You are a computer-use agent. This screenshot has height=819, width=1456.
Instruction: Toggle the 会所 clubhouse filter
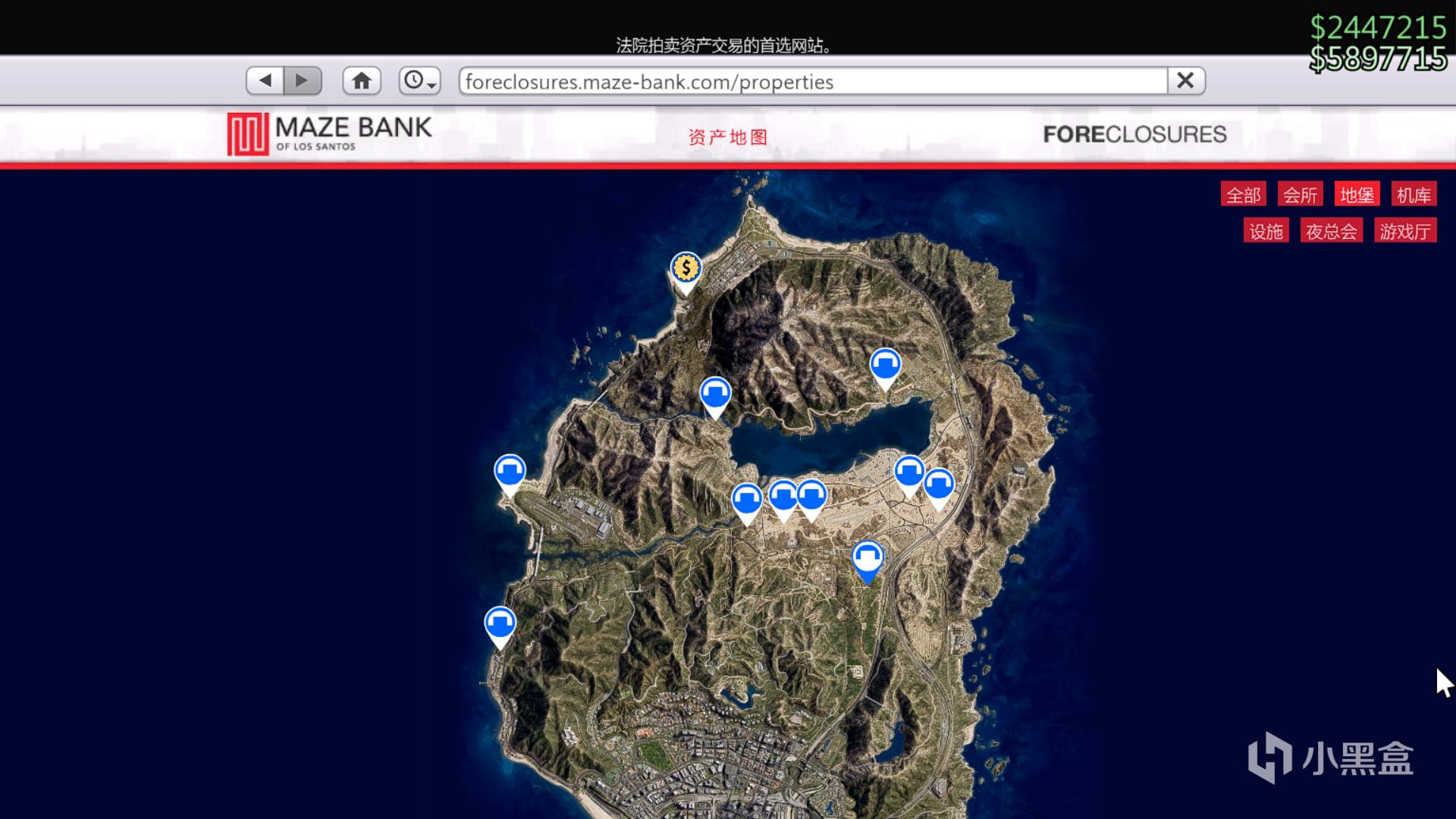pyautogui.click(x=1301, y=195)
